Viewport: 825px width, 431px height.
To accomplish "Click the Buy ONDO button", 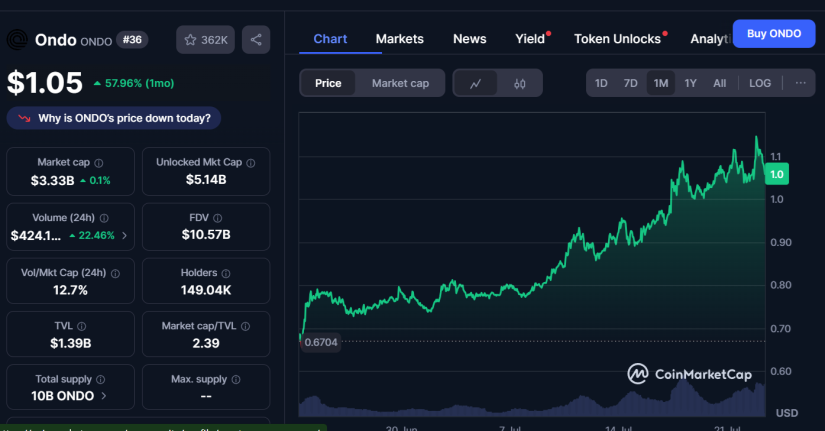I will tap(774, 34).
